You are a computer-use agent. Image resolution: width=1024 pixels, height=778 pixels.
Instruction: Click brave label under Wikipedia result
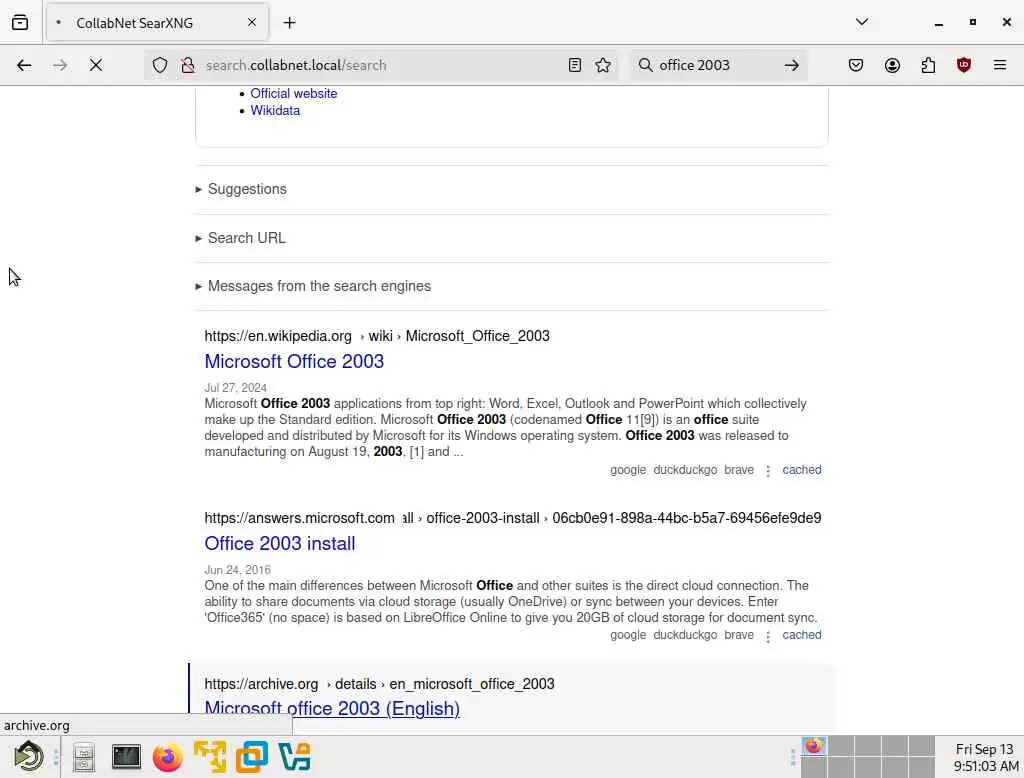[x=739, y=470]
